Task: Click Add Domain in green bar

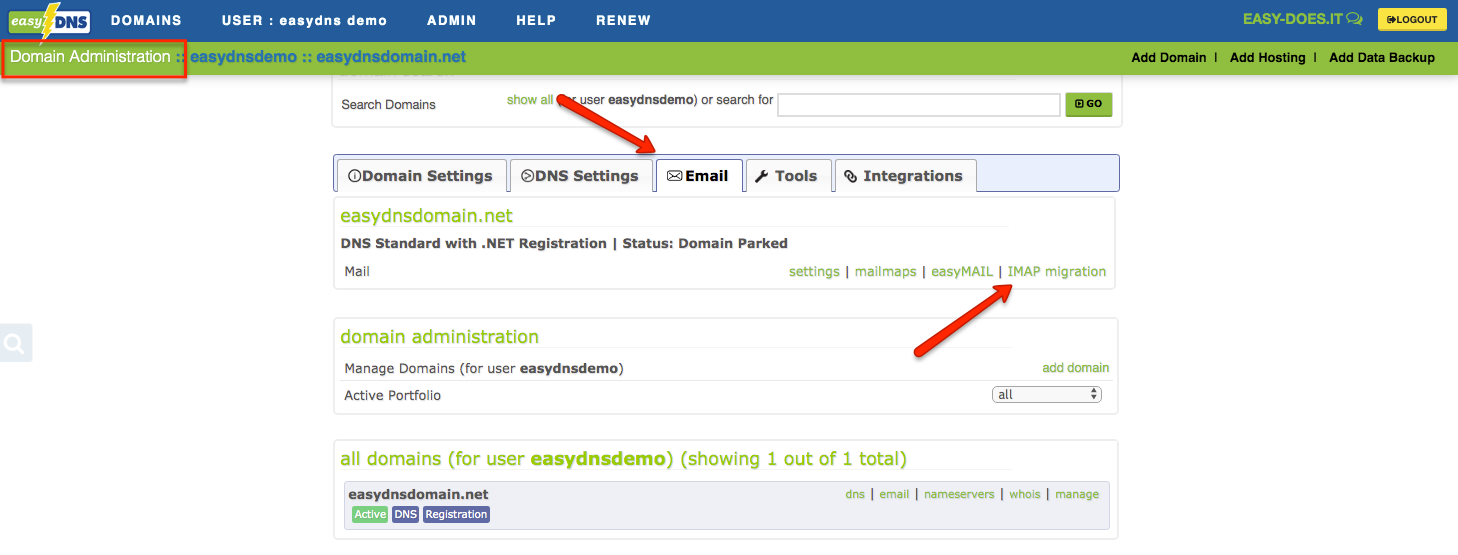Action: pos(1169,58)
